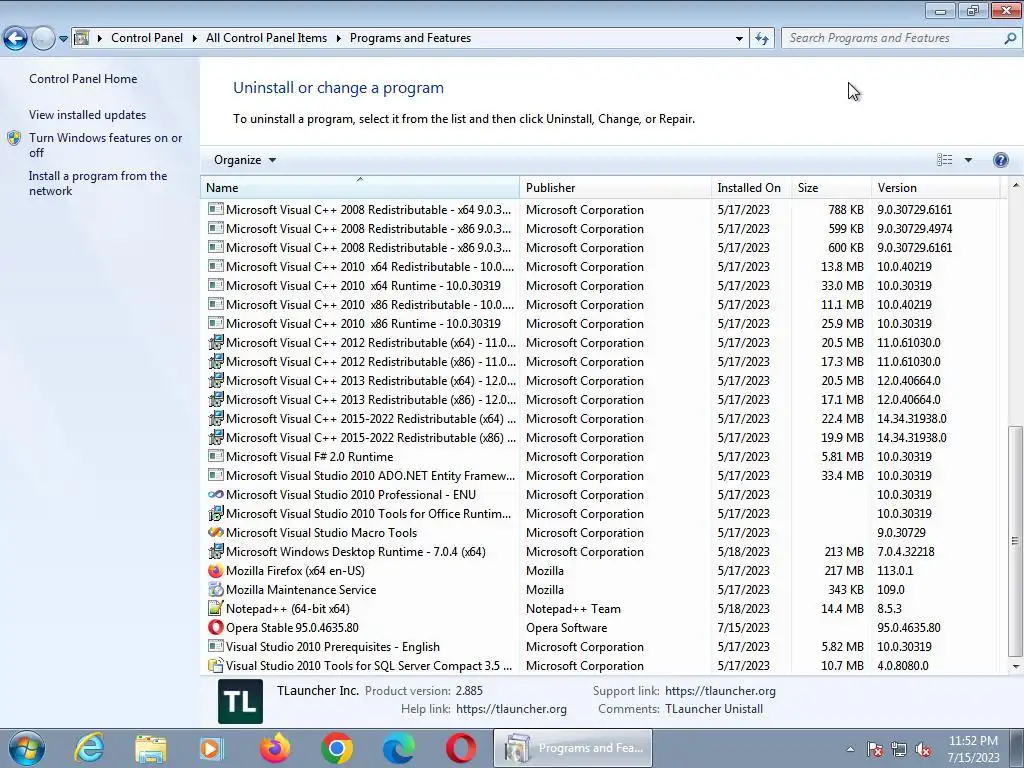Click the change view icon
The image size is (1024, 768).
944,160
